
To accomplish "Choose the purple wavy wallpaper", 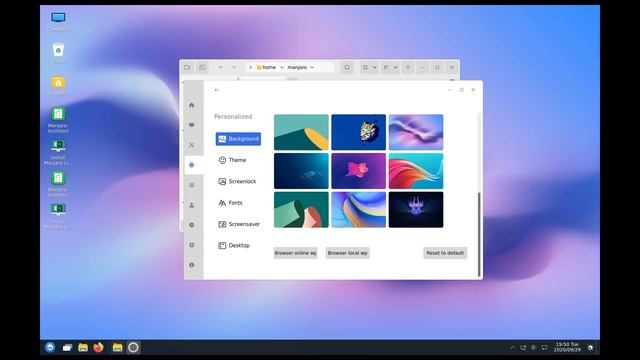I will [x=416, y=132].
